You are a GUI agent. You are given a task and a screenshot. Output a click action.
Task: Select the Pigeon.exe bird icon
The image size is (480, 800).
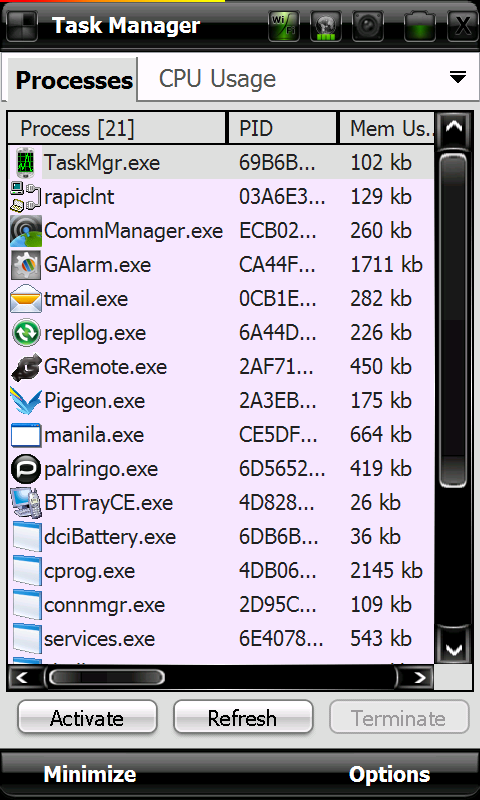26,401
